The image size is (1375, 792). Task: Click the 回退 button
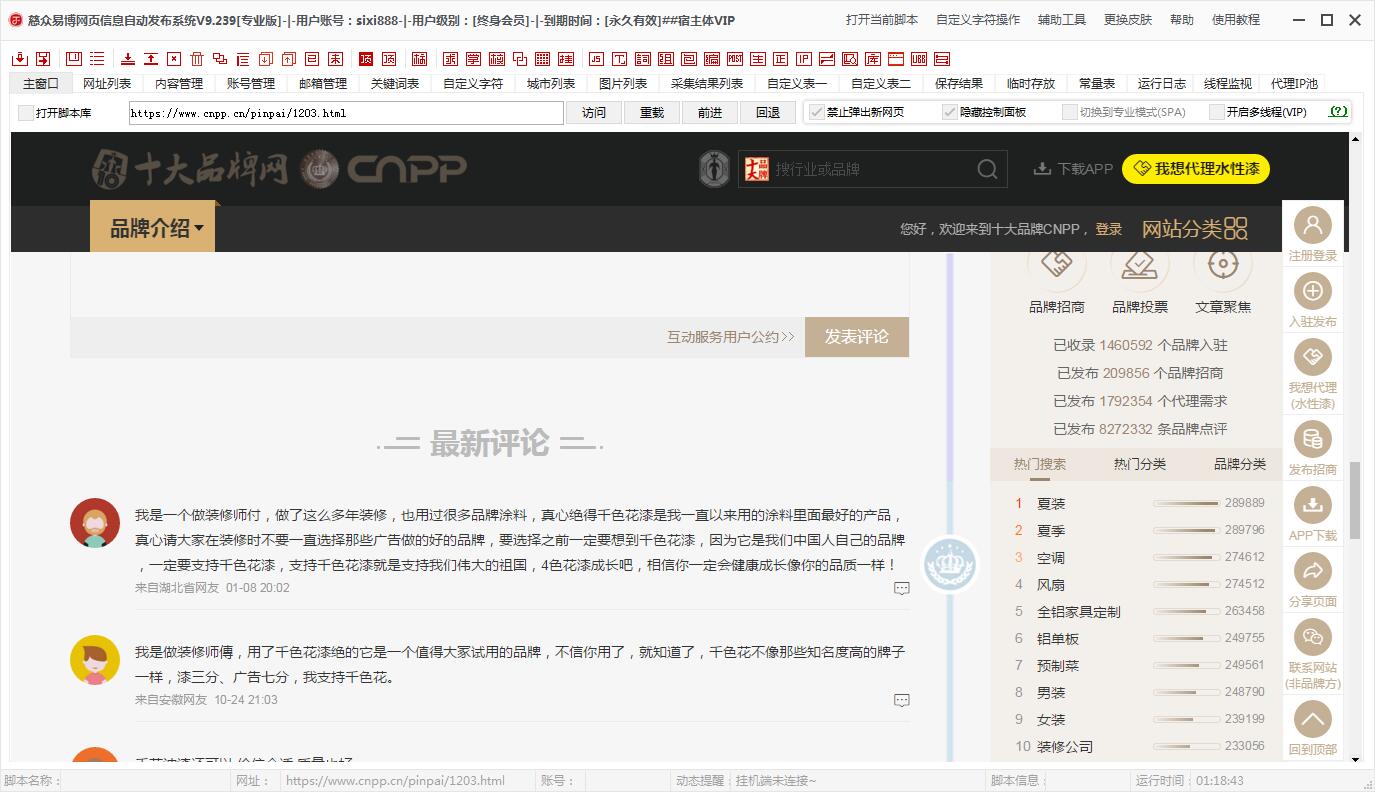tap(768, 113)
